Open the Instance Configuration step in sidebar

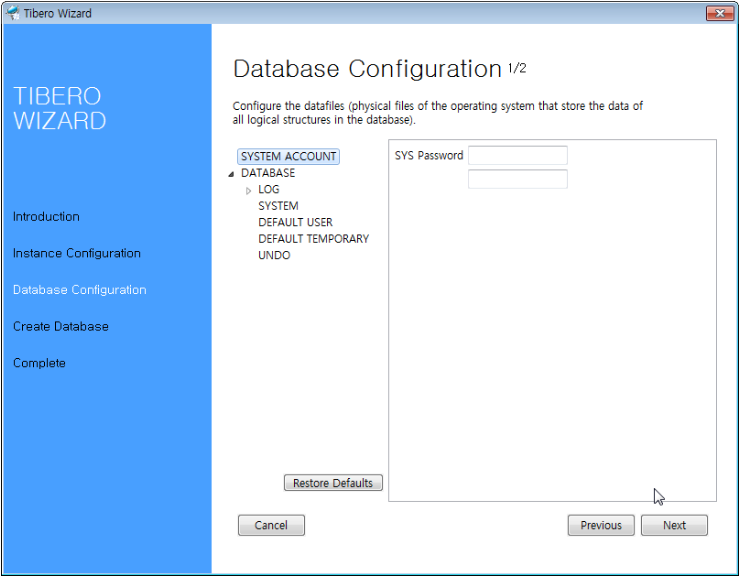[x=76, y=254]
